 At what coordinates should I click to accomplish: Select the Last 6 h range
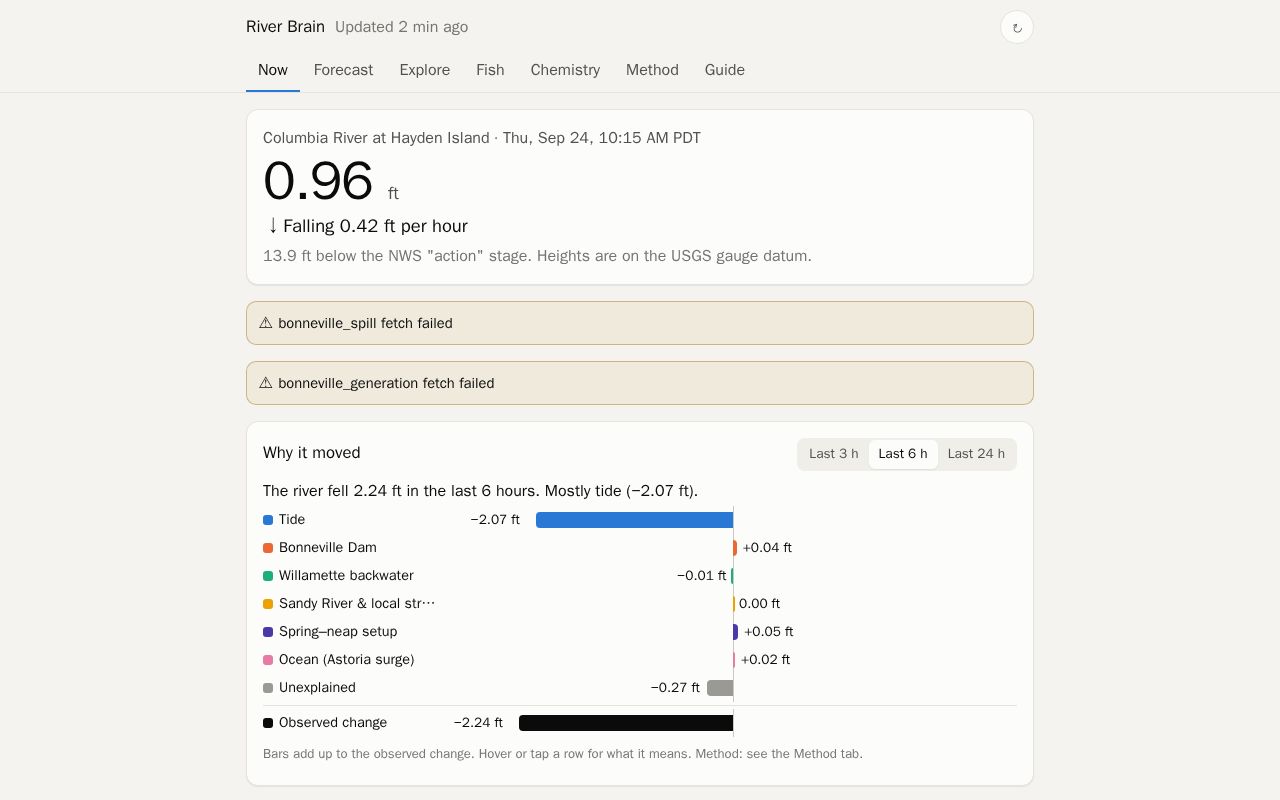click(x=903, y=454)
